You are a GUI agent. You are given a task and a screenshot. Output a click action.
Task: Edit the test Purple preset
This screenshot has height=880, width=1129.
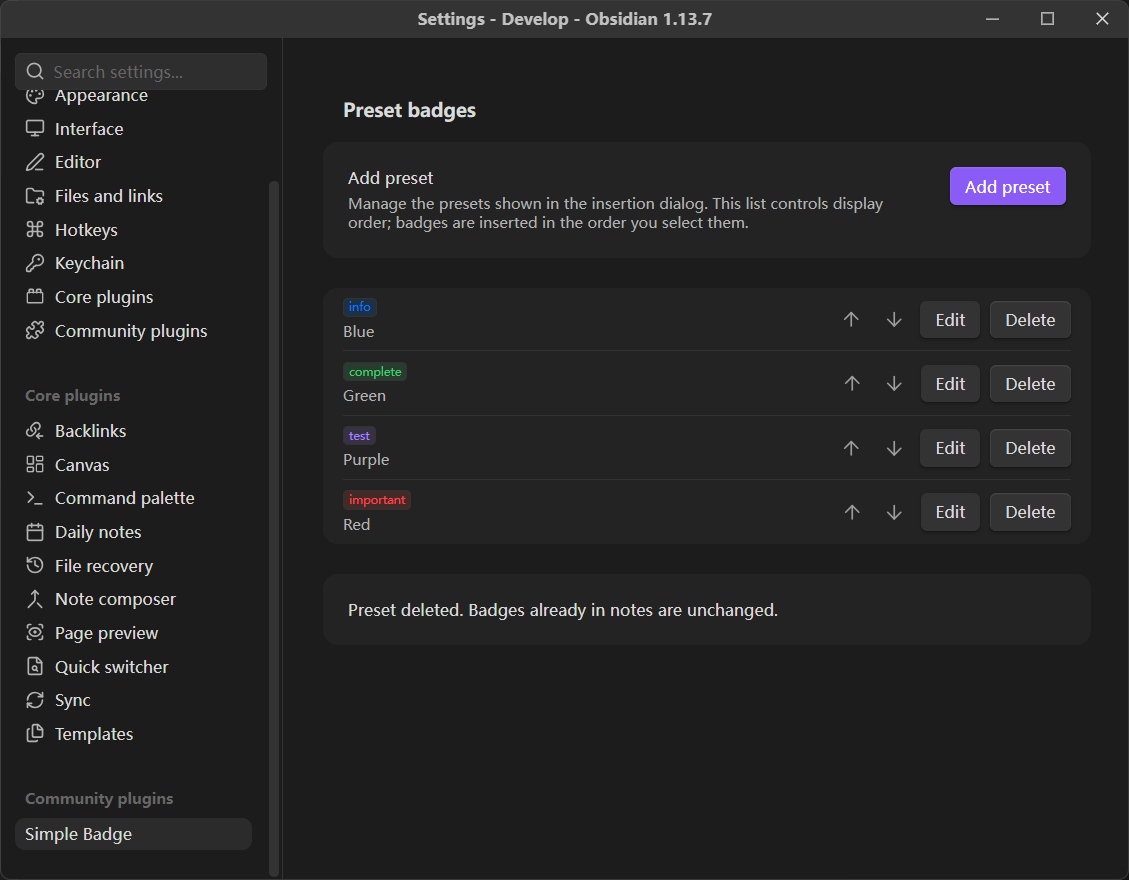pos(950,448)
